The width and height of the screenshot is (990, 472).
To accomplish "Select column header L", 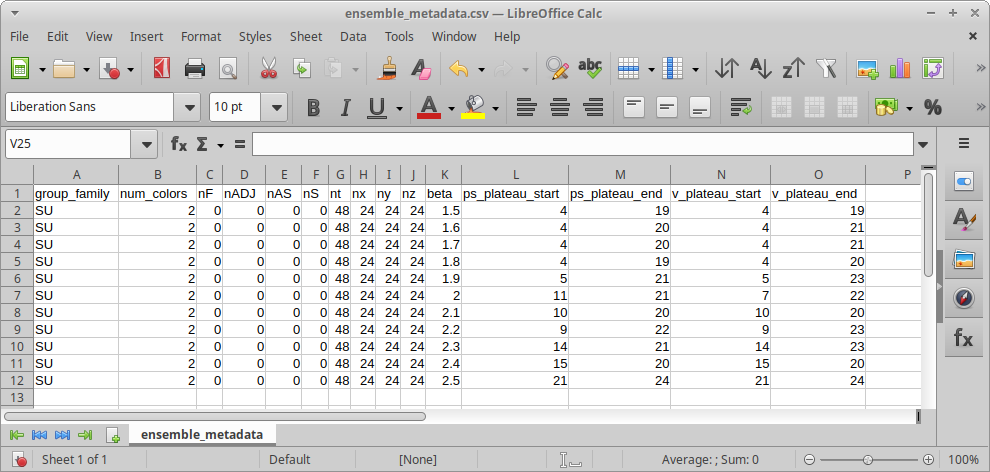I will click(x=515, y=175).
